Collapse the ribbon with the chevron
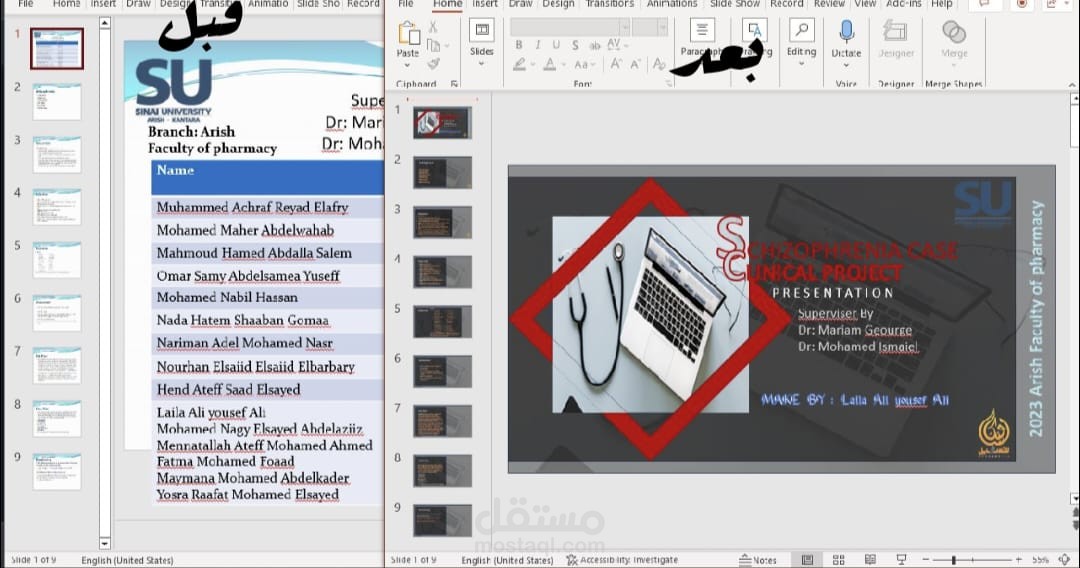Screen dimensions: 1080x568 tap(1072, 85)
